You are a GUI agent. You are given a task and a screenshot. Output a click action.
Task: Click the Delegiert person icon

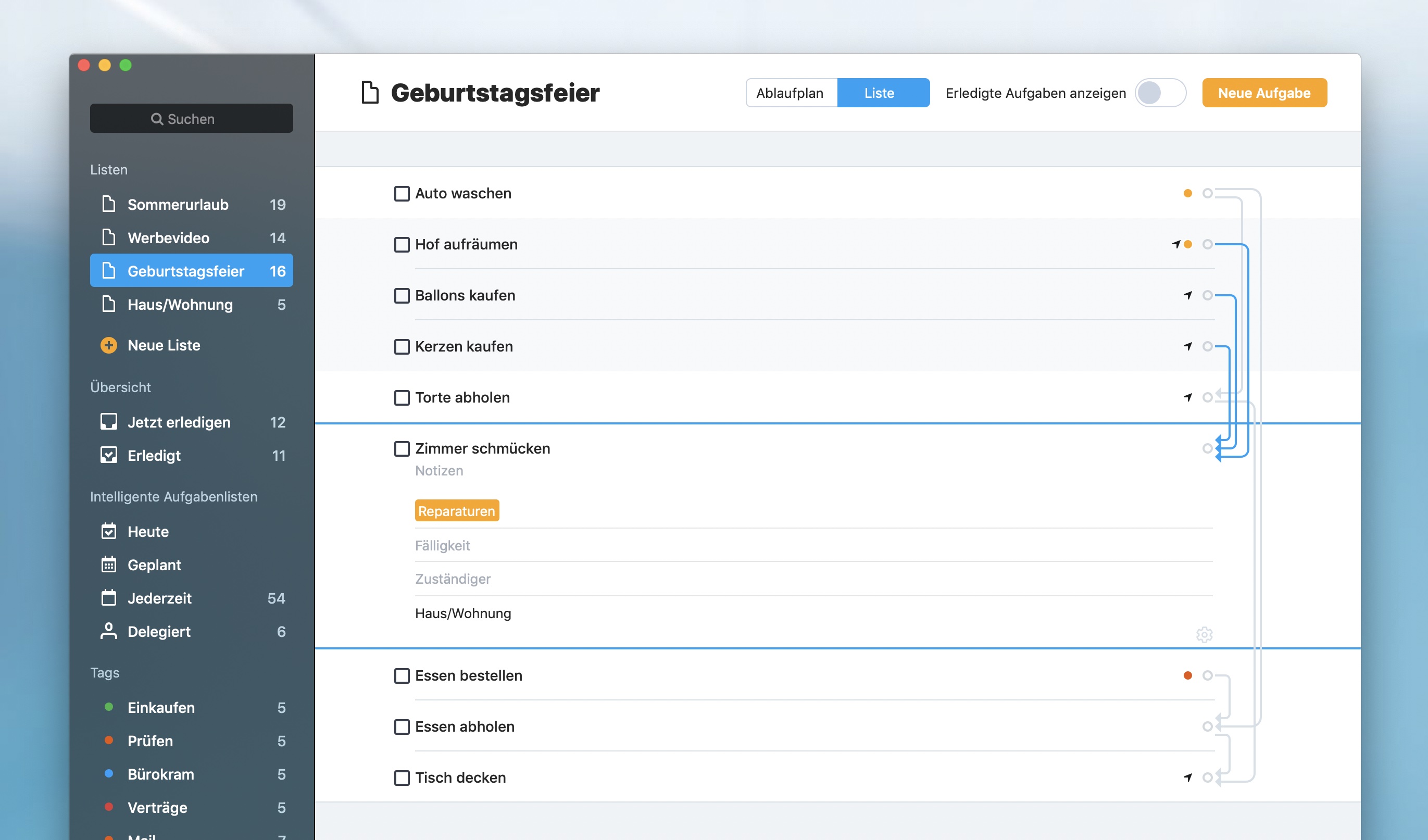point(109,631)
